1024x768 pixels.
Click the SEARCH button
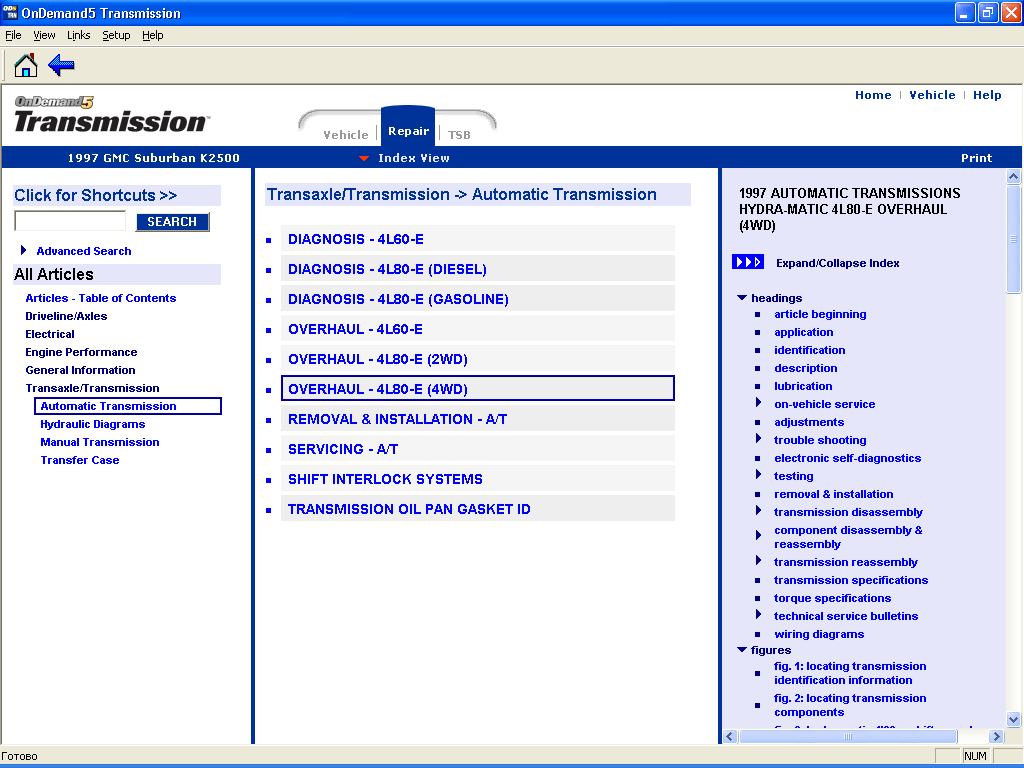pos(172,222)
